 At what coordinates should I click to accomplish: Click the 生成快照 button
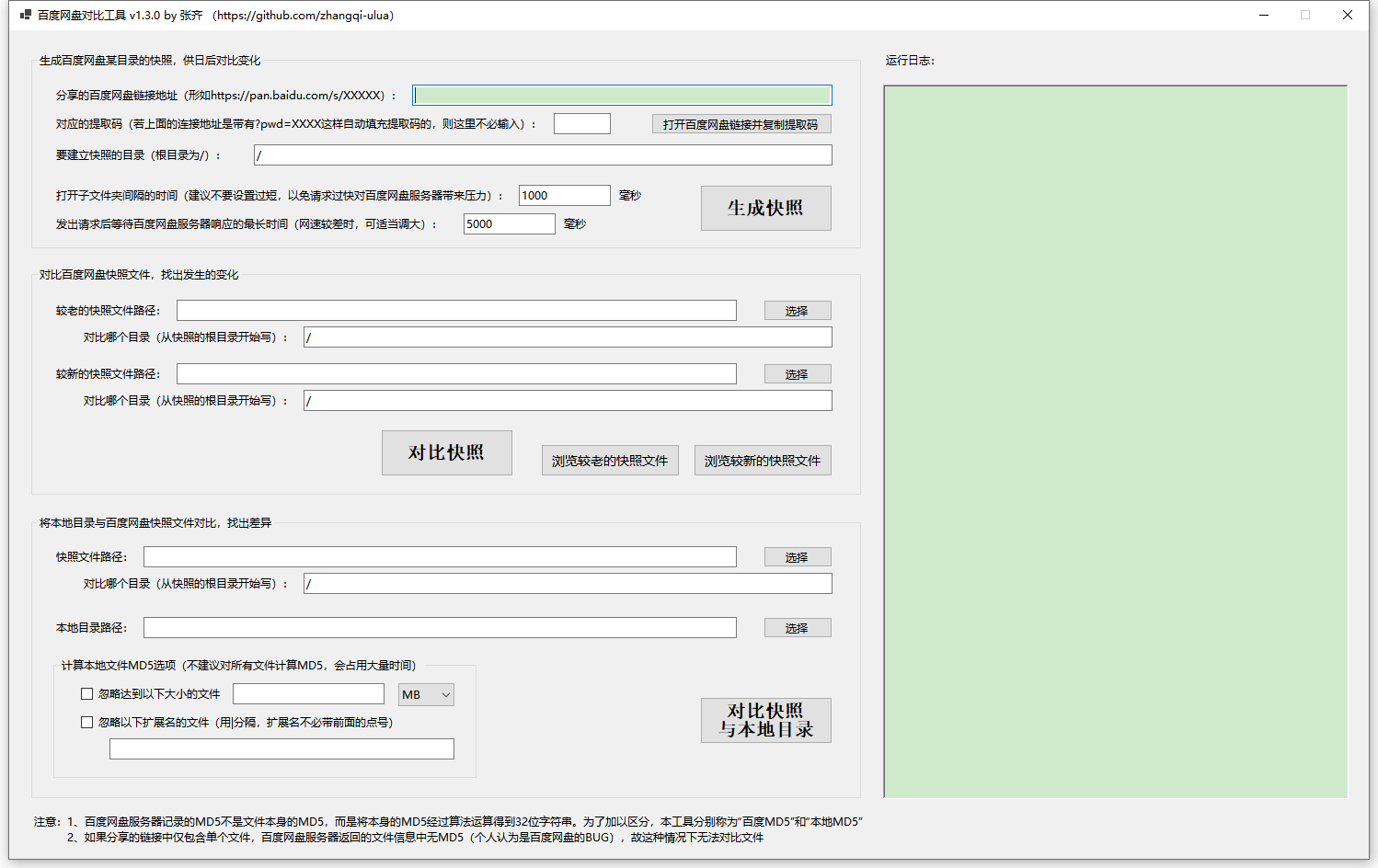[x=766, y=208]
